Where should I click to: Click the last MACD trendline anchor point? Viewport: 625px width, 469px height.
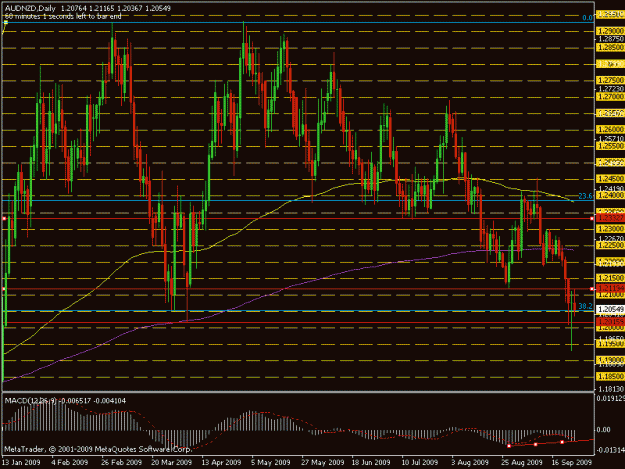[562, 442]
